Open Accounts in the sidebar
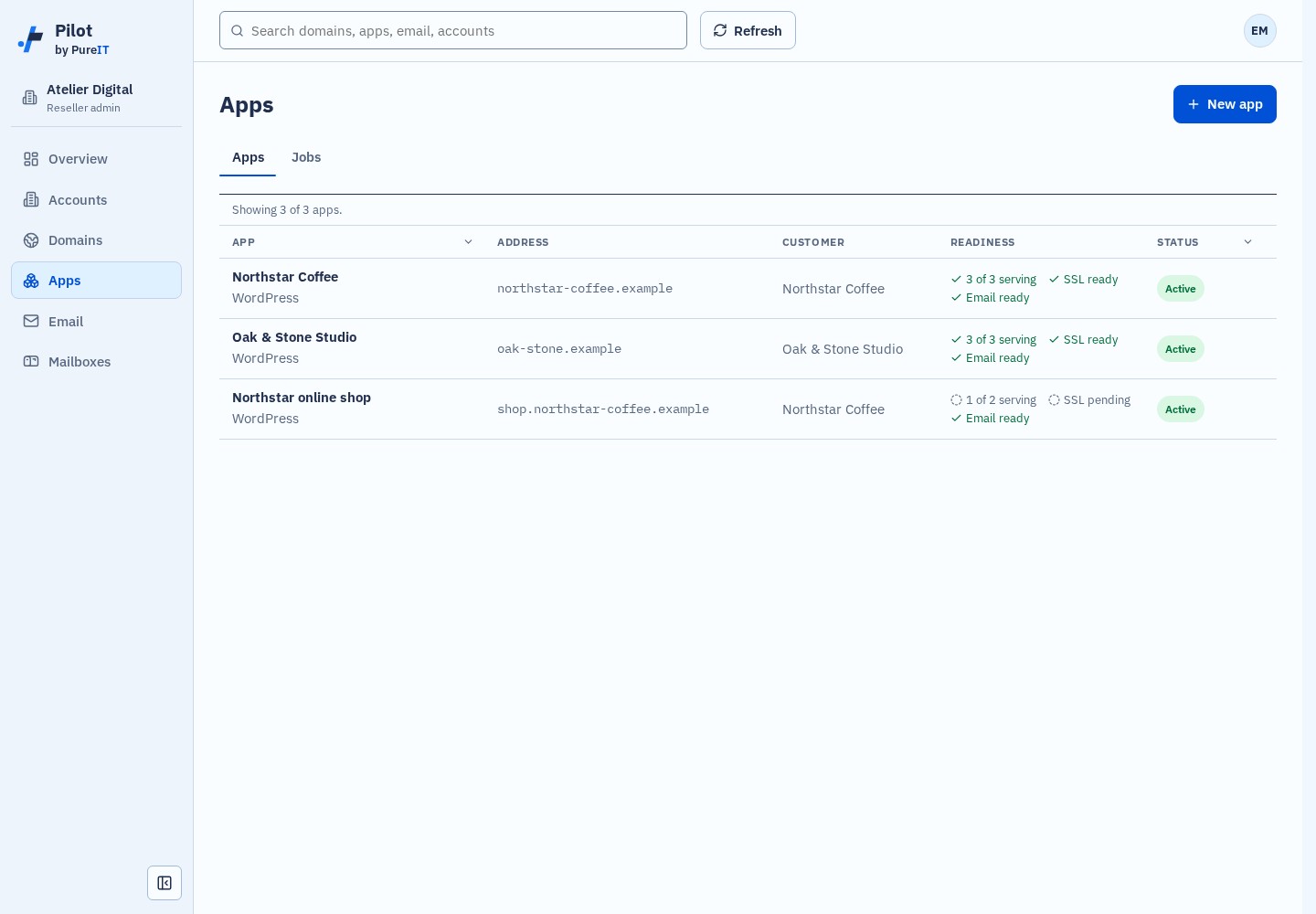This screenshot has width=1316, height=914. (96, 200)
